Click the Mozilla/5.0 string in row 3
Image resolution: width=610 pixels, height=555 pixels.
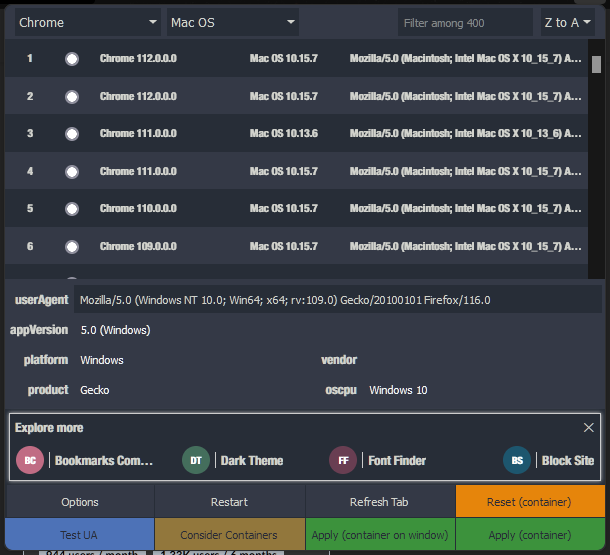pos(465,133)
